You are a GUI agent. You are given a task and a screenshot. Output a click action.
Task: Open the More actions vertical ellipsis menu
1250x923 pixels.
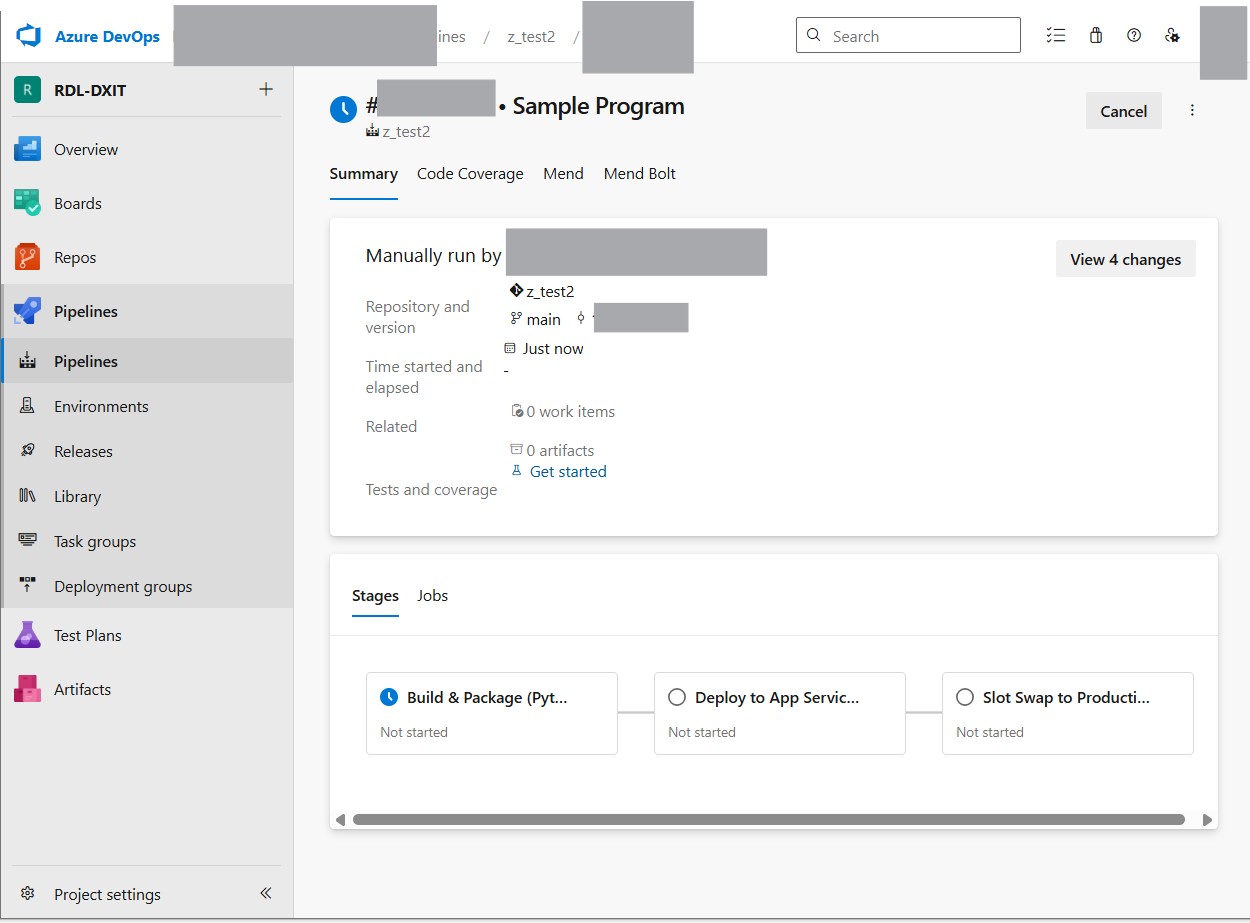click(x=1192, y=110)
